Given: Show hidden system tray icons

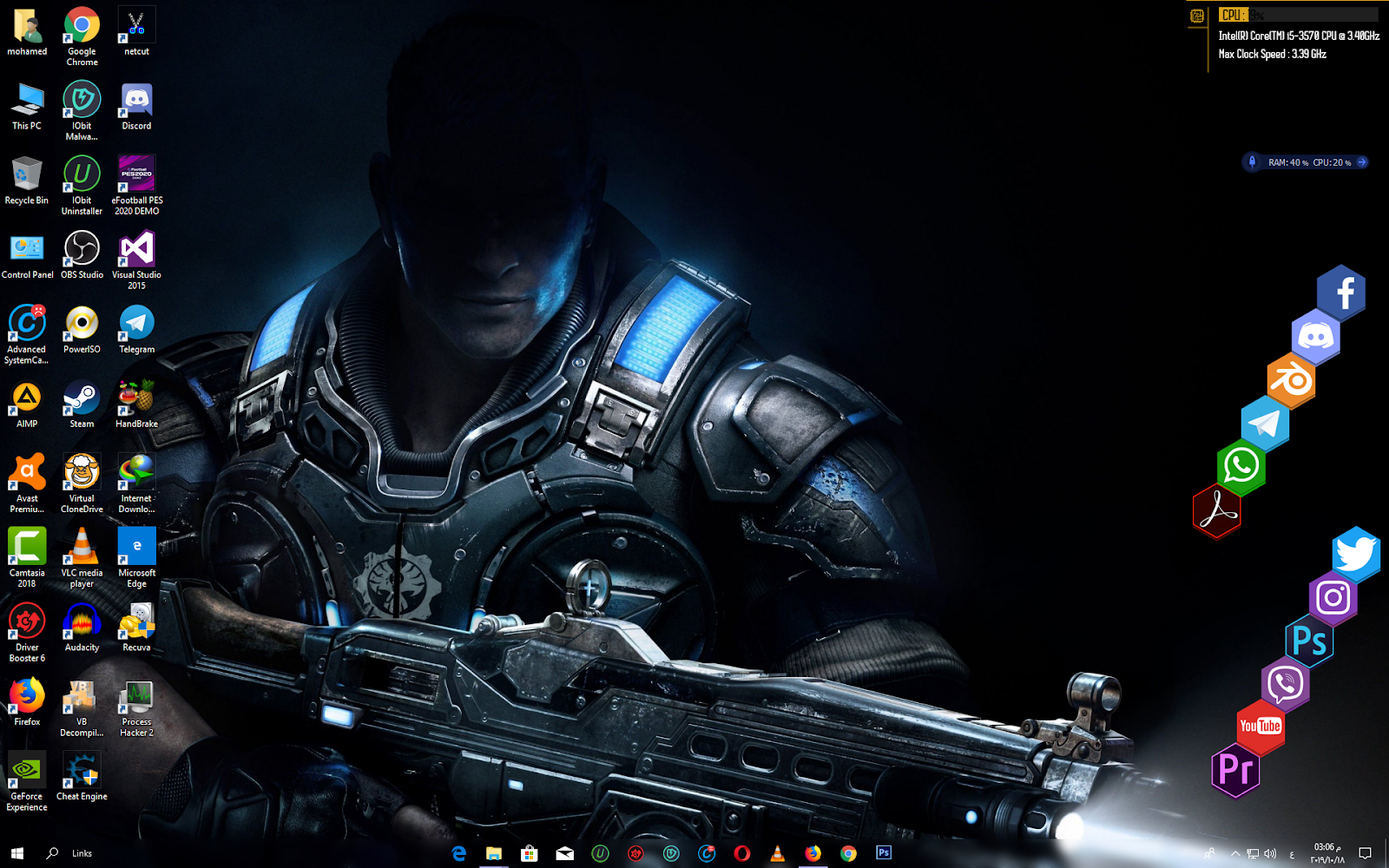Looking at the screenshot, I should tap(1234, 854).
